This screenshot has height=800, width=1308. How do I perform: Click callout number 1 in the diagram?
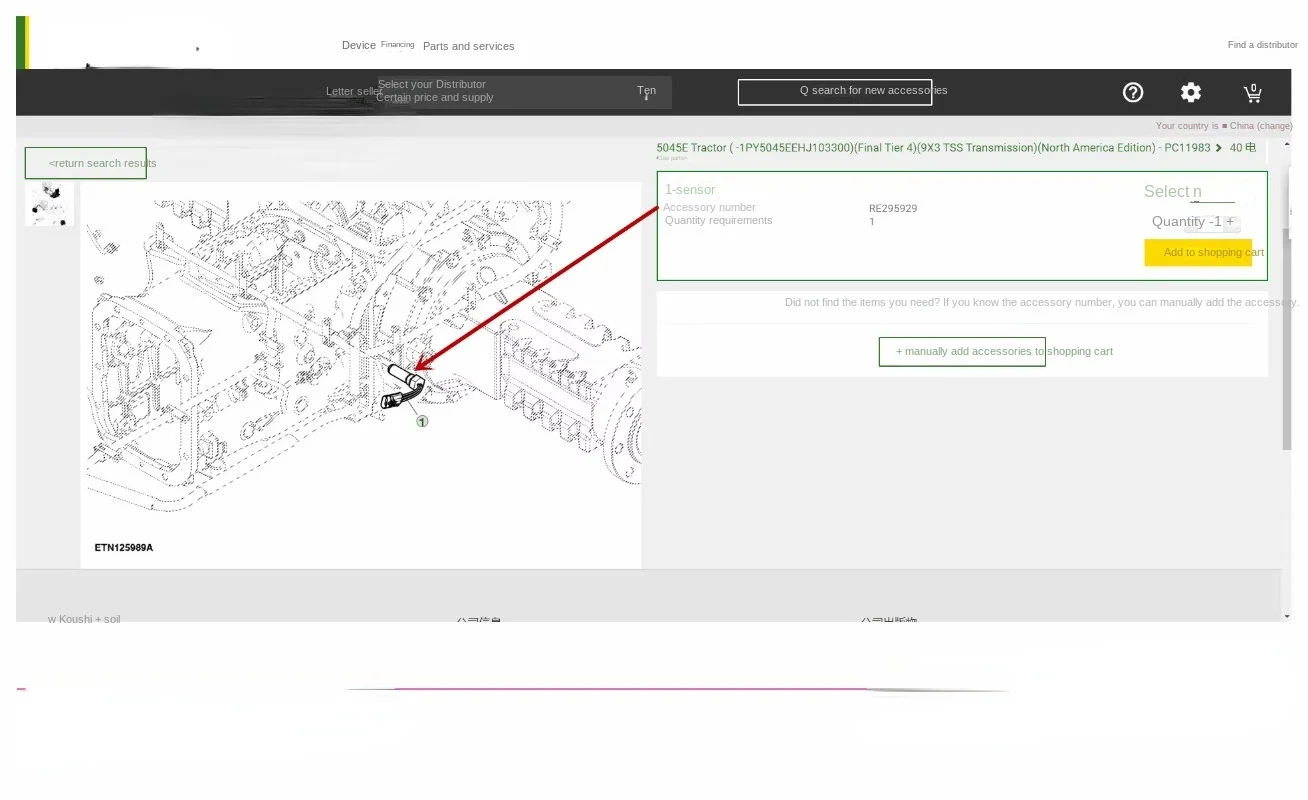coord(422,422)
